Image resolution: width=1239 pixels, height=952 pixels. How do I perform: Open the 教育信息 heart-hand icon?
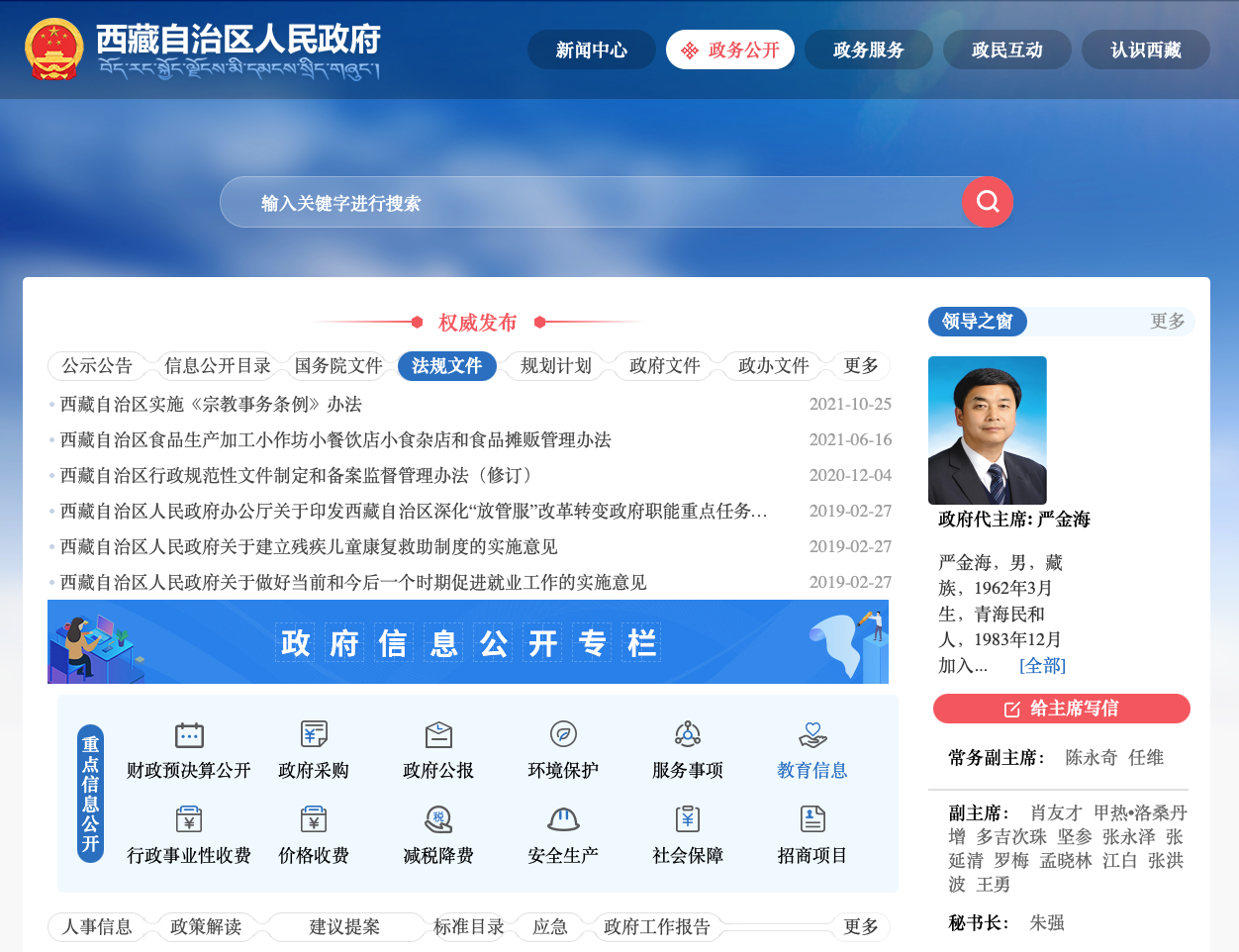pos(812,734)
